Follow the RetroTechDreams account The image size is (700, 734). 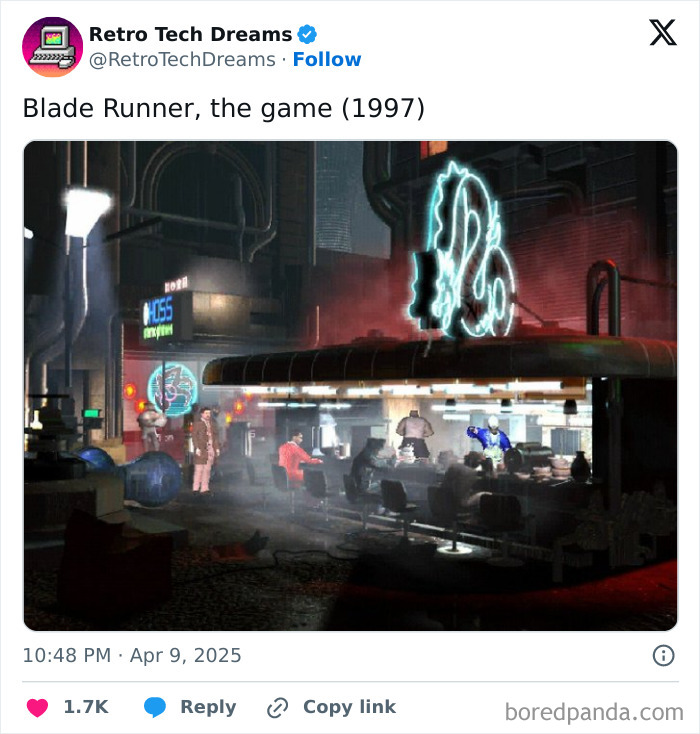(x=327, y=59)
